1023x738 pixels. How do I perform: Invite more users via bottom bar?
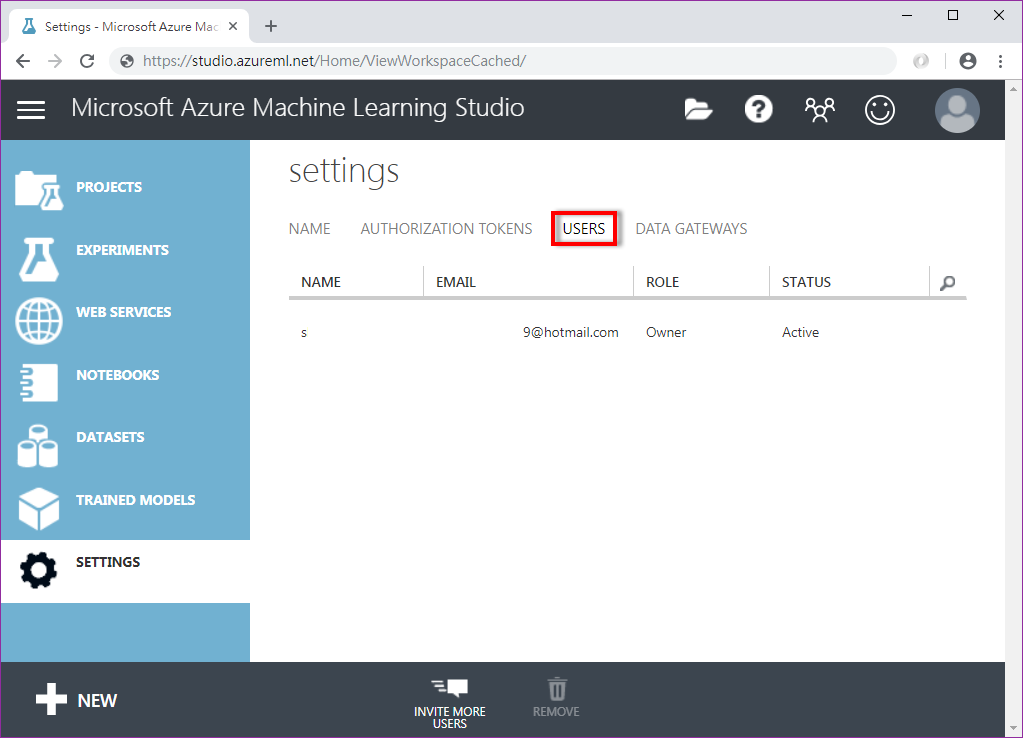click(x=450, y=703)
